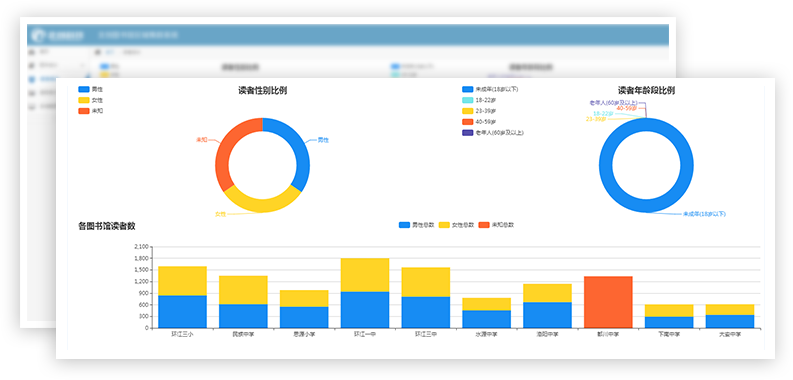The height and width of the screenshot is (380, 793).
Task: Toggle 男性总数 legend above the bar chart
Action: pyautogui.click(x=417, y=225)
